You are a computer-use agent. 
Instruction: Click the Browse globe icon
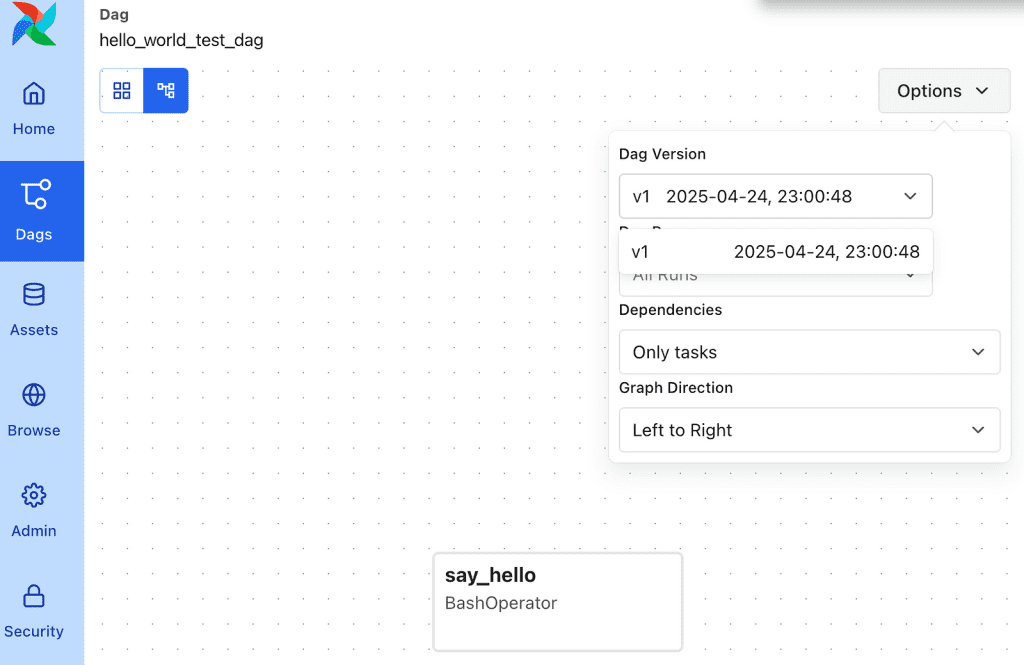pyautogui.click(x=34, y=395)
